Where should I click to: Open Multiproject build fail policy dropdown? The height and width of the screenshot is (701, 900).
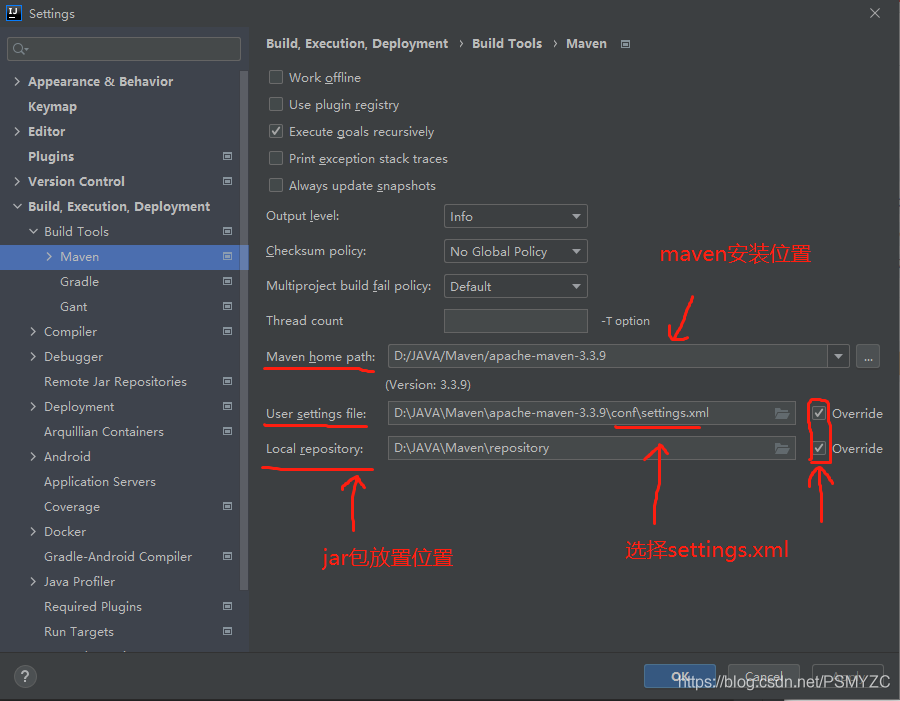pos(515,286)
